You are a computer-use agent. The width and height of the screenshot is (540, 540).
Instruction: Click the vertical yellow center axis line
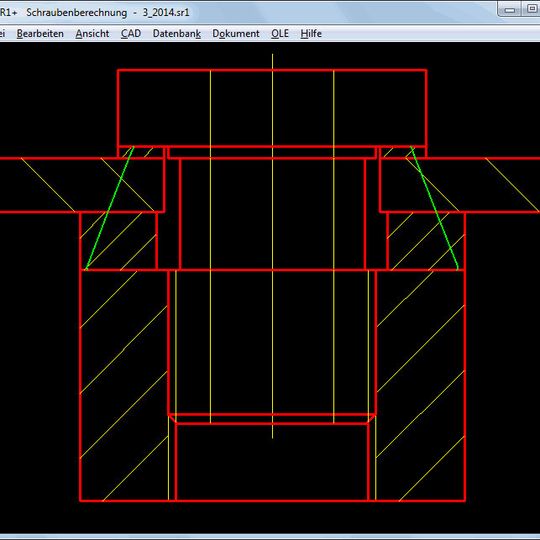tap(272, 246)
